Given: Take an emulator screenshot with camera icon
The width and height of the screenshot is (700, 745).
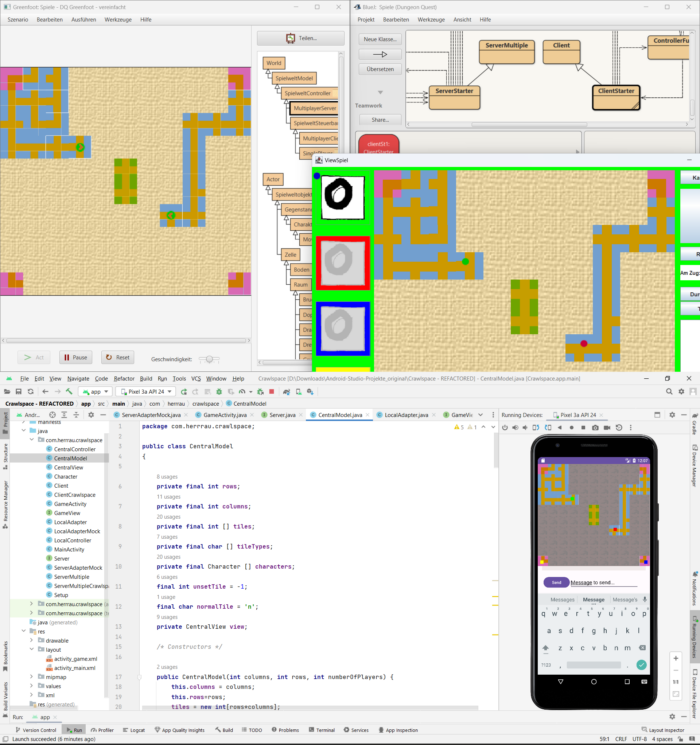Looking at the screenshot, I should (x=595, y=427).
